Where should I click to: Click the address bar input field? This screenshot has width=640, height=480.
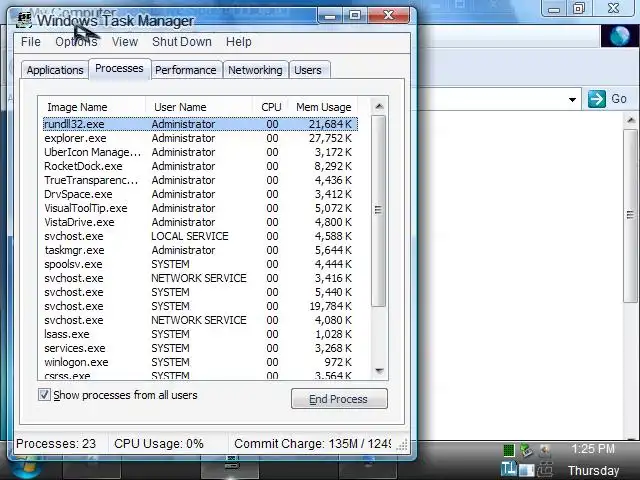(492, 99)
